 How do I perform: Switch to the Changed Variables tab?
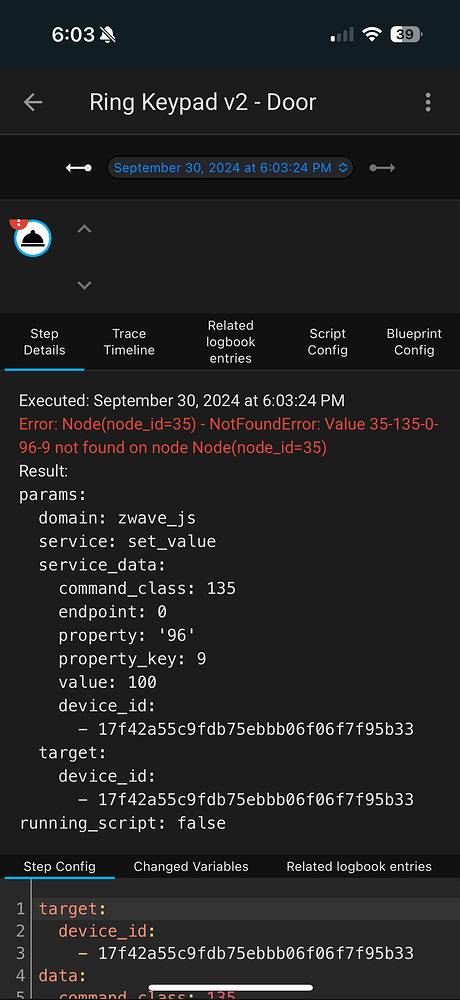click(x=191, y=867)
